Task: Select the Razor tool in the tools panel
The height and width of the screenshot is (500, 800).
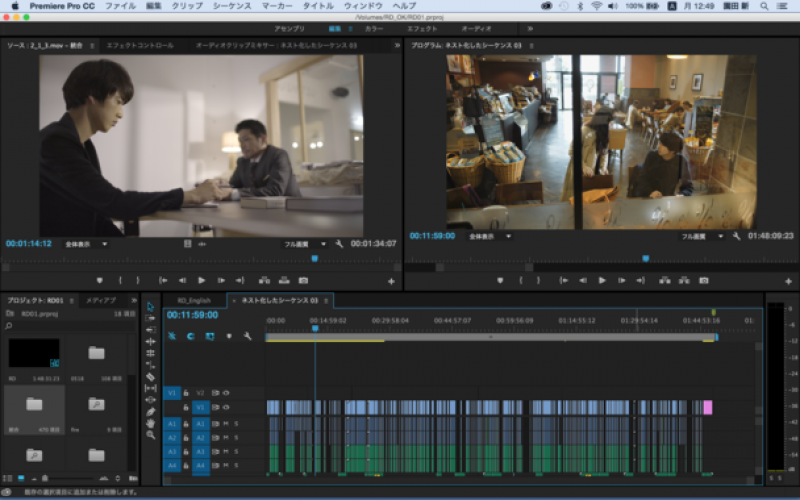Action: [x=151, y=377]
